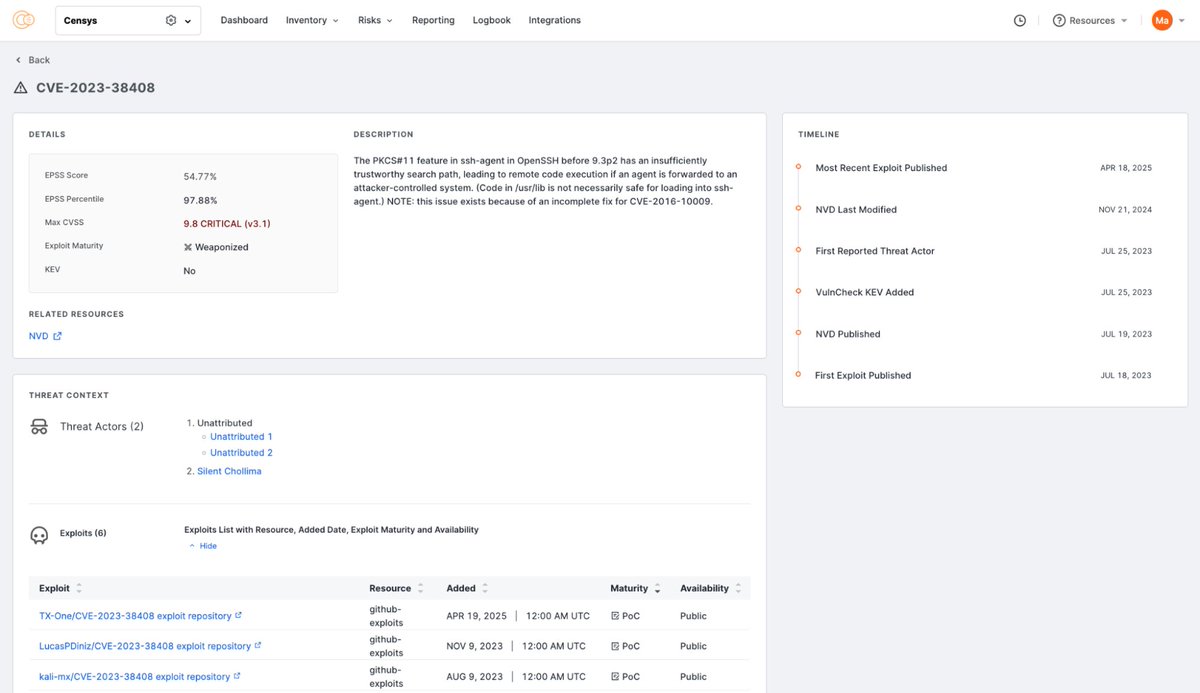Click the warning triangle beside CVE-2023-38408
Viewport: 1200px width, 693px height.
click(20, 87)
